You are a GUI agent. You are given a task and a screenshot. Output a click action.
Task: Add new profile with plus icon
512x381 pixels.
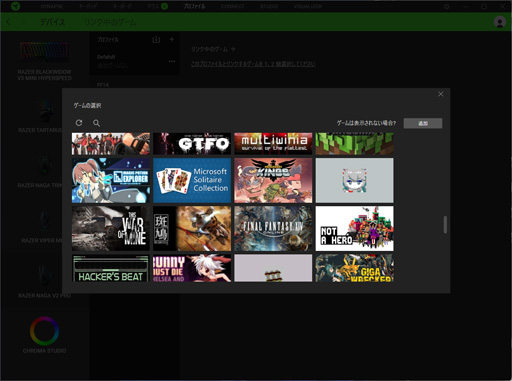click(x=172, y=39)
